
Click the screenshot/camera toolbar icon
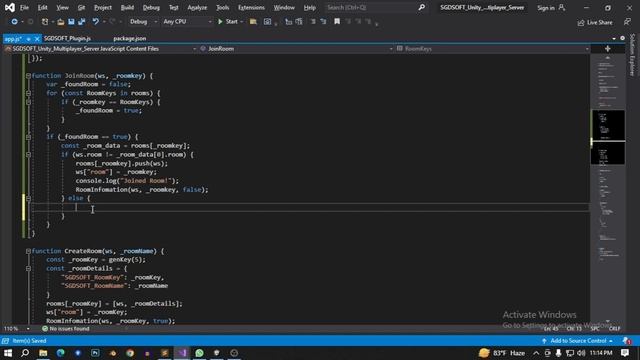pos(267,22)
